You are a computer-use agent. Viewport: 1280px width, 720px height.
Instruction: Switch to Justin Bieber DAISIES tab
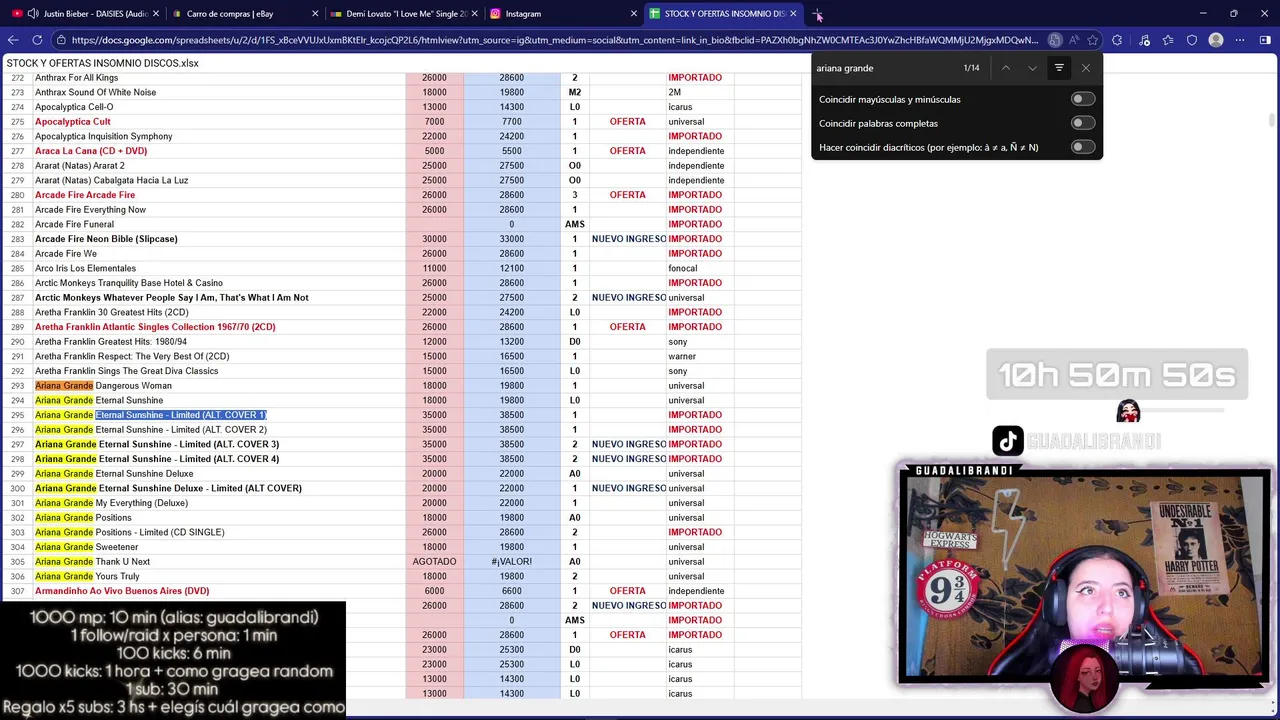pos(85,14)
